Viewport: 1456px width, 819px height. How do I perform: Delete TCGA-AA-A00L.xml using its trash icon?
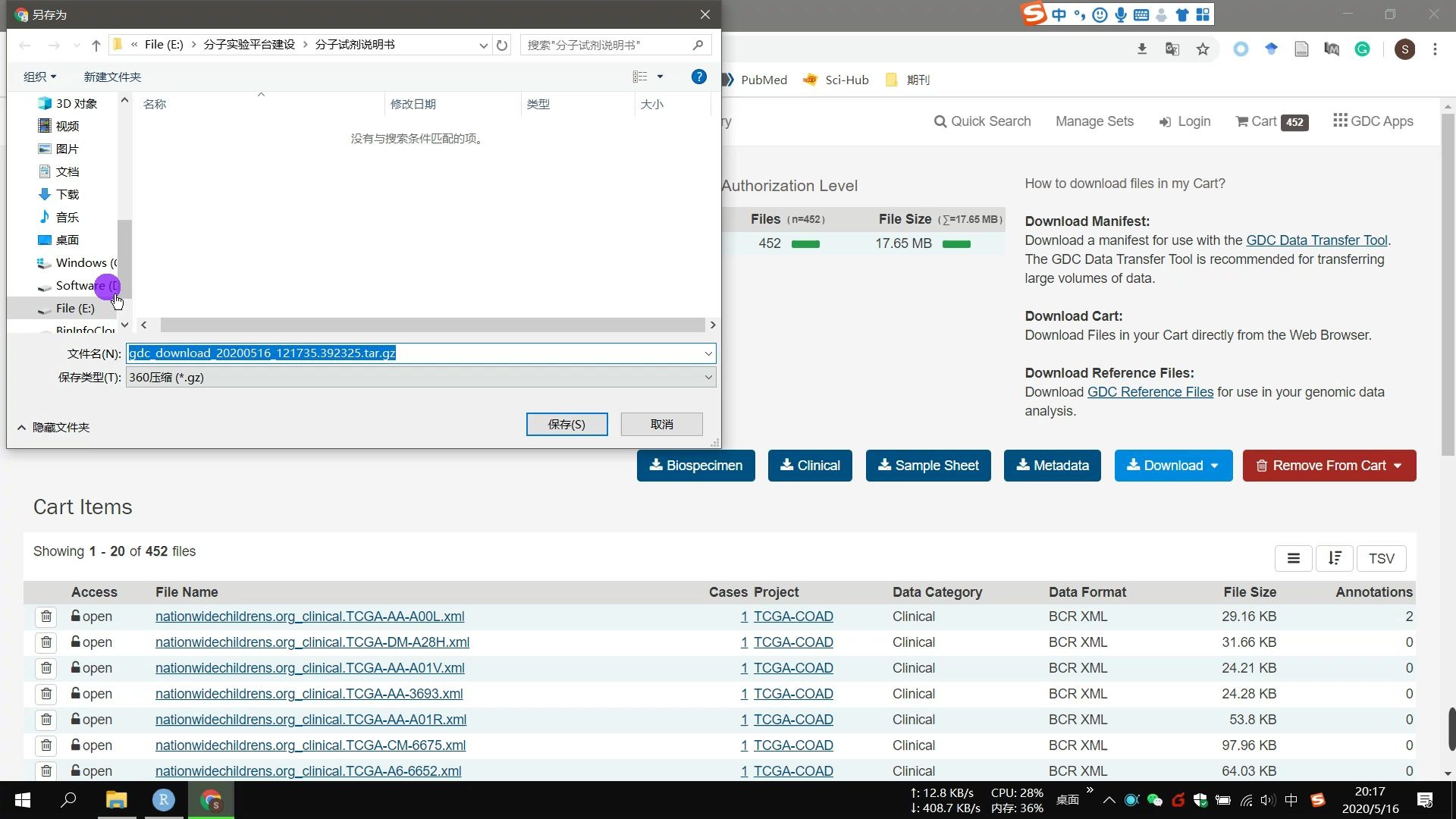46,617
